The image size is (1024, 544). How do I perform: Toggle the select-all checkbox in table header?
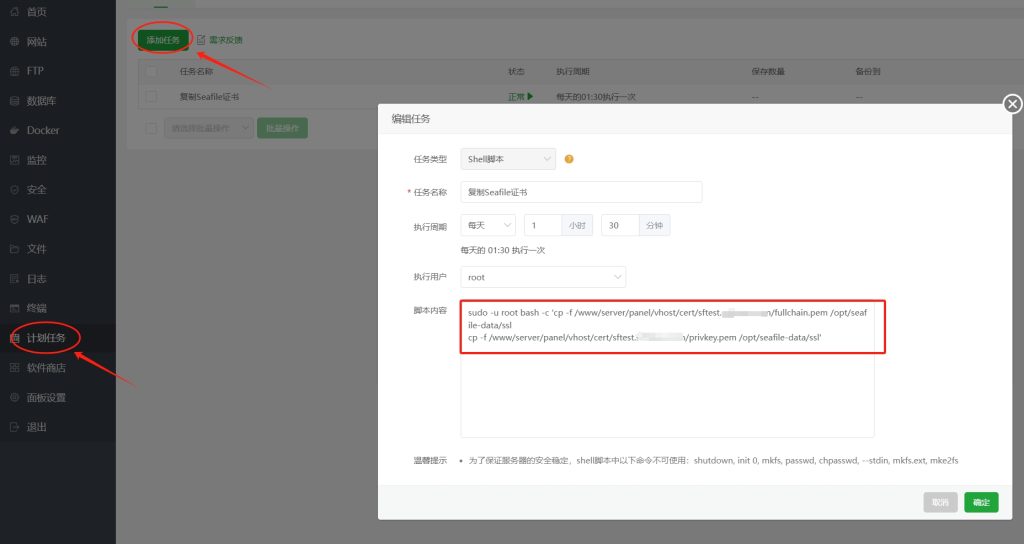pyautogui.click(x=152, y=71)
